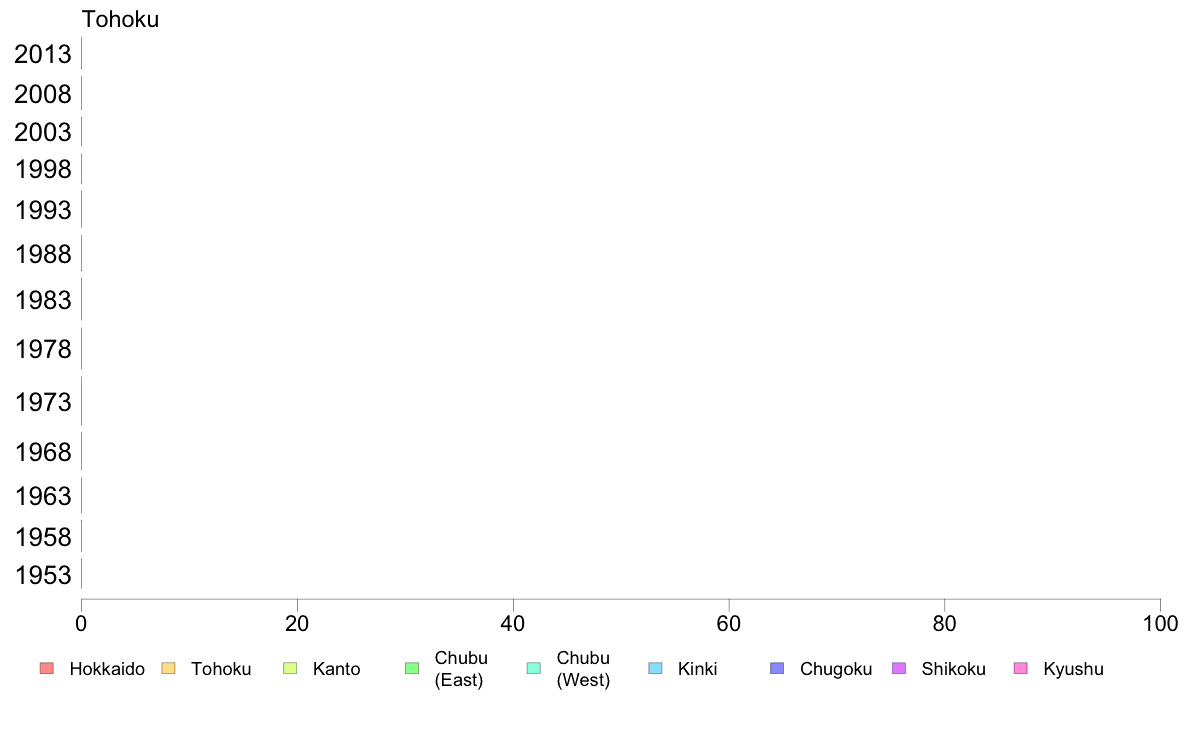
Task: Toggle the Shikoku legend label text
Action: [953, 669]
